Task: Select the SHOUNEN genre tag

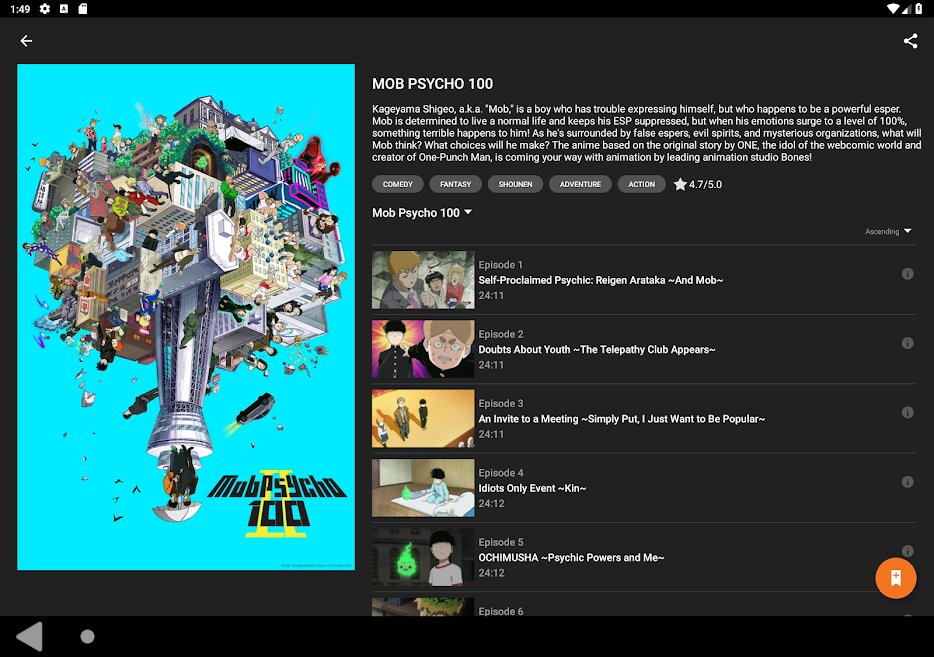Action: pos(515,184)
